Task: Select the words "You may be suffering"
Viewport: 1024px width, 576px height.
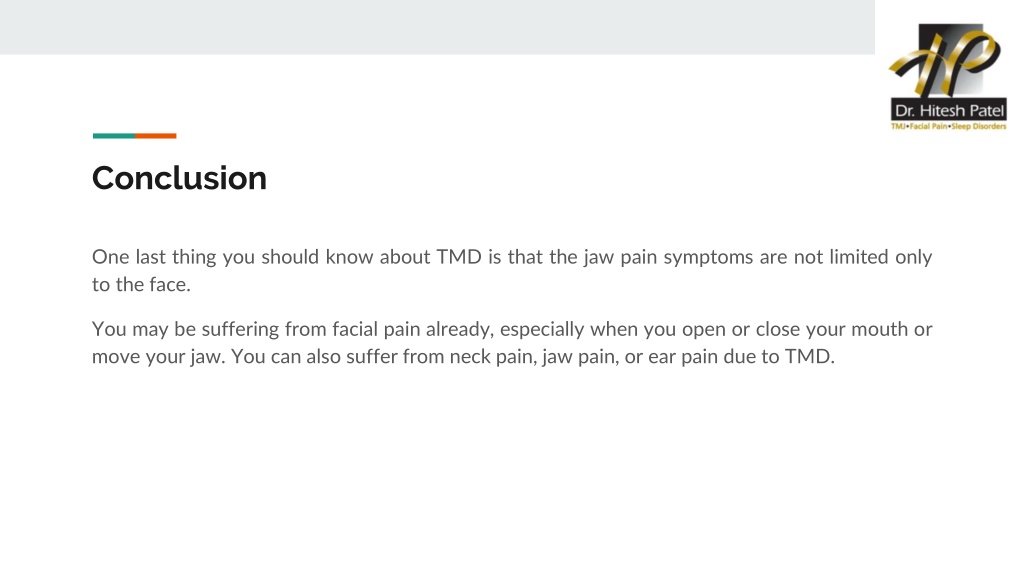Action: click(x=185, y=328)
